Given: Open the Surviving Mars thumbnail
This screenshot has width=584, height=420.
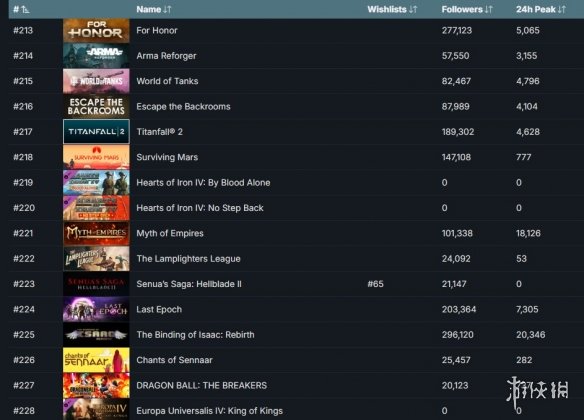Looking at the screenshot, I should click(x=96, y=157).
